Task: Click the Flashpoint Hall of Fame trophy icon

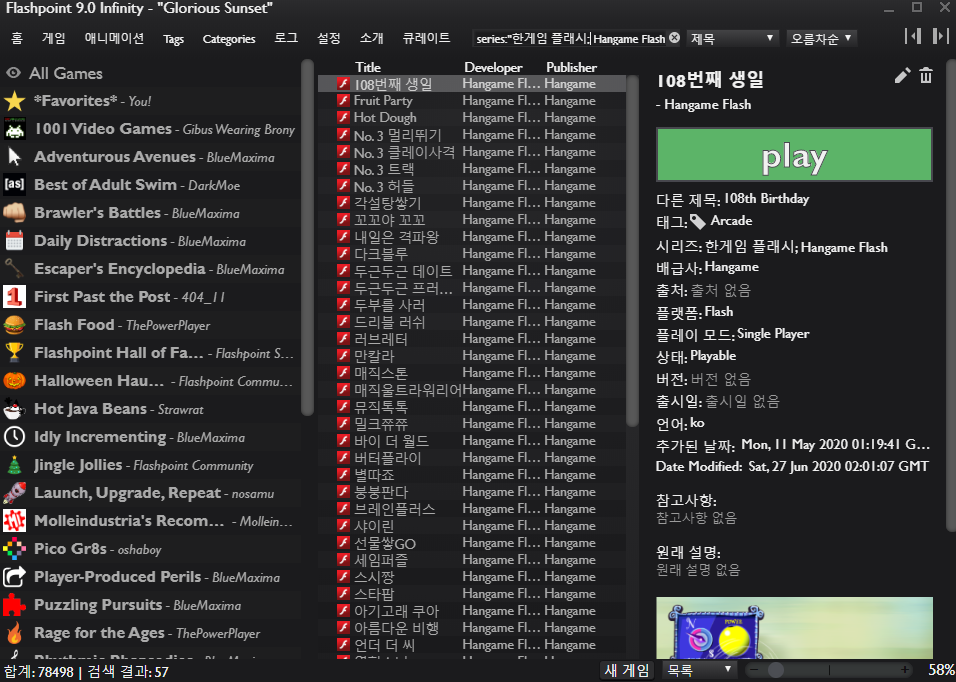Action: (15, 353)
